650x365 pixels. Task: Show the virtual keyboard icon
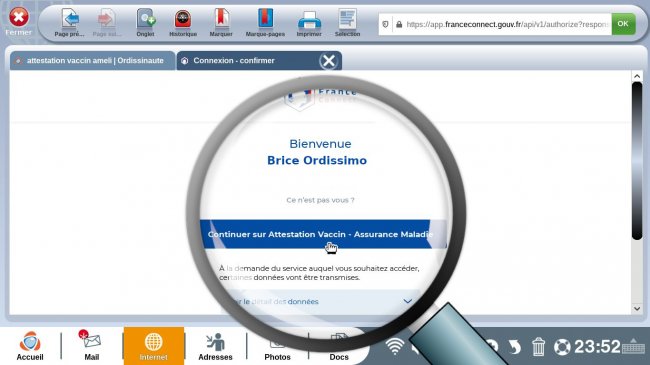633,346
